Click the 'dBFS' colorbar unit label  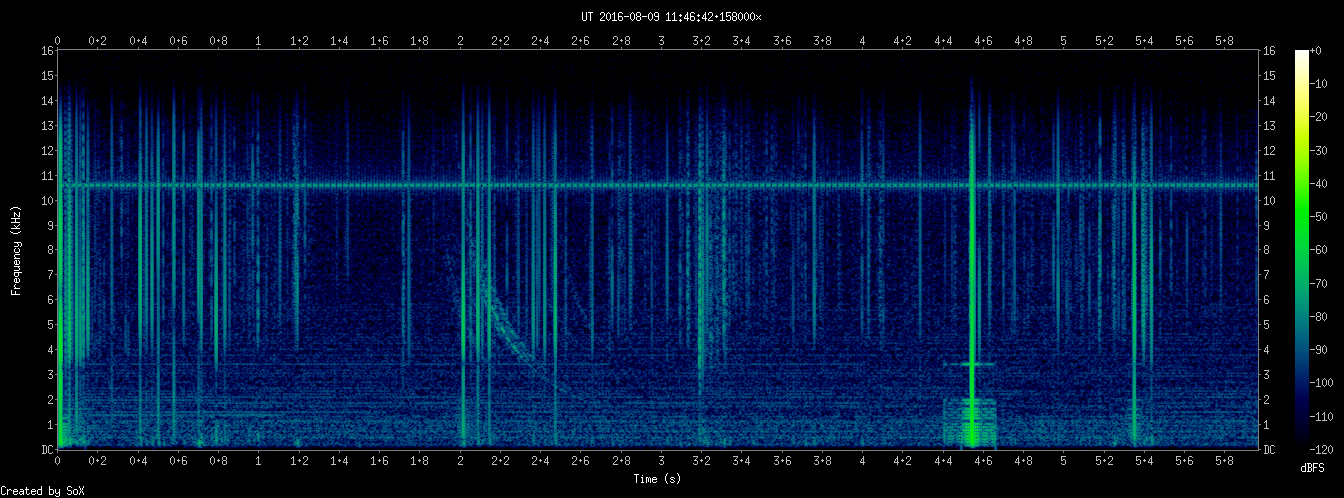tap(1313, 467)
